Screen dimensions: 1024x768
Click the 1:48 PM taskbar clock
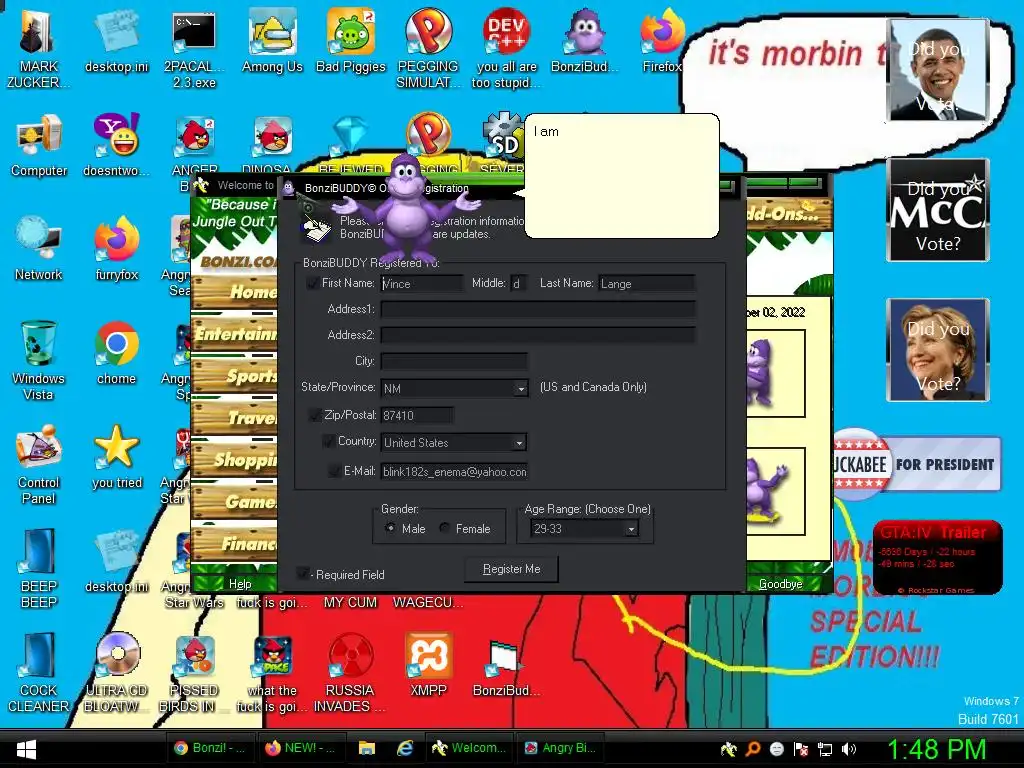point(936,749)
